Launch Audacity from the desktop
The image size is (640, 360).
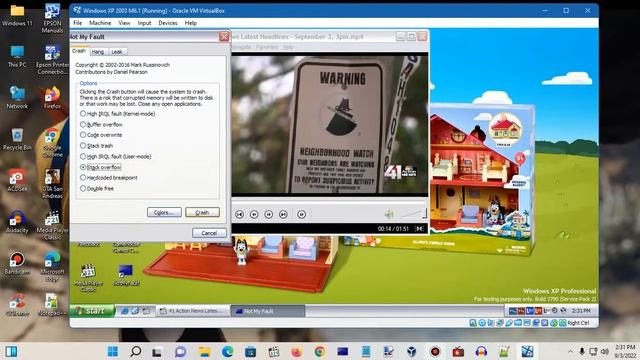17,222
